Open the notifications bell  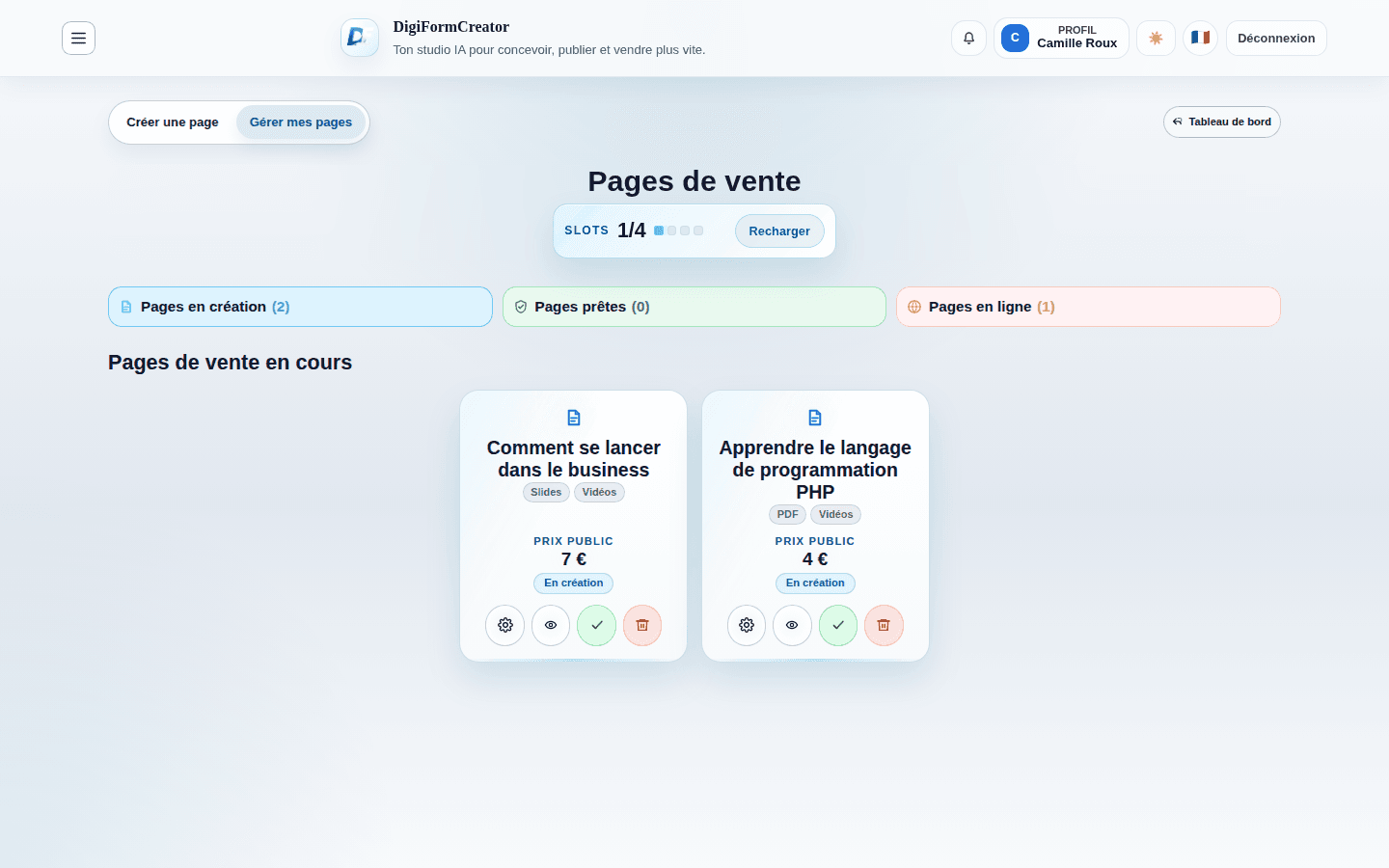coord(968,39)
